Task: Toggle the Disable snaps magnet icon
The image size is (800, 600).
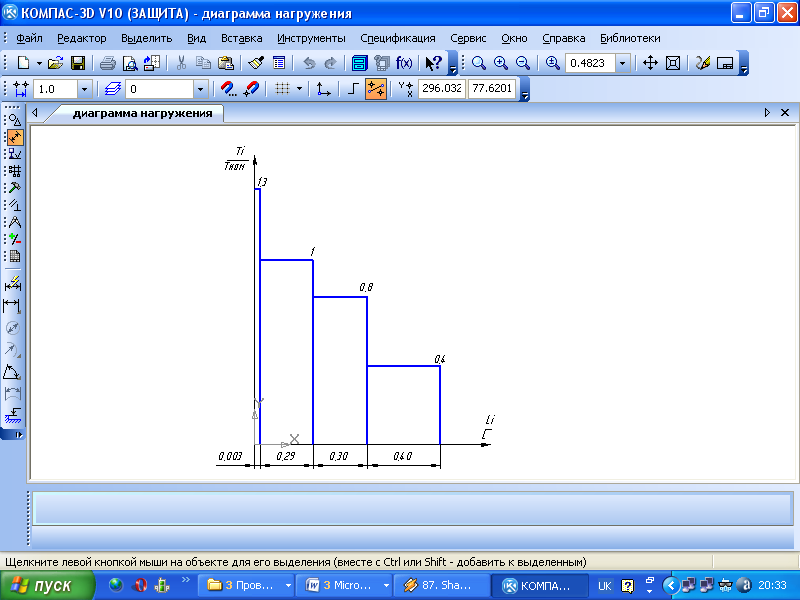Action: point(252,89)
